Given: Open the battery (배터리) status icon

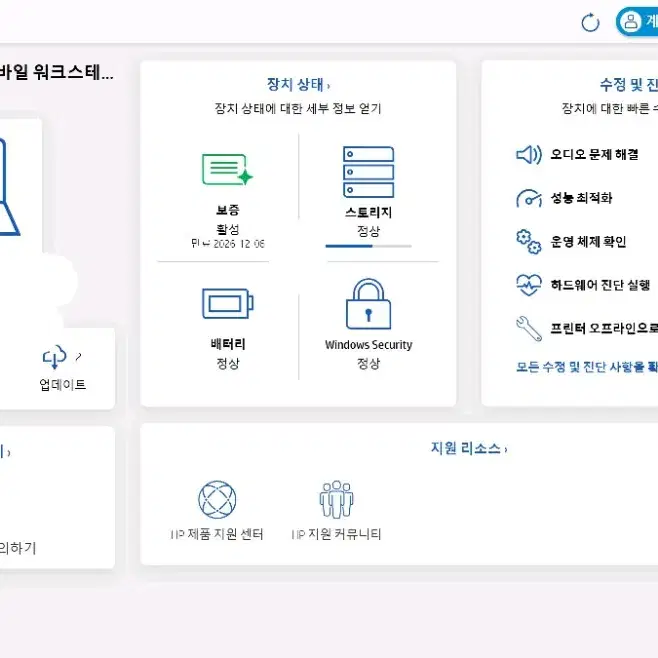Looking at the screenshot, I should pos(227,303).
